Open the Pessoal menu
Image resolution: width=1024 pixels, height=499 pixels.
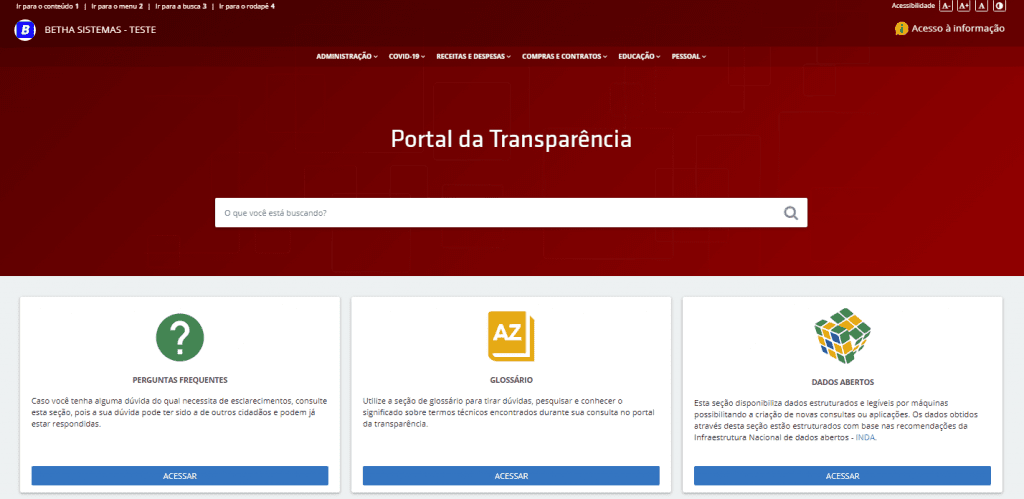[x=688, y=57]
